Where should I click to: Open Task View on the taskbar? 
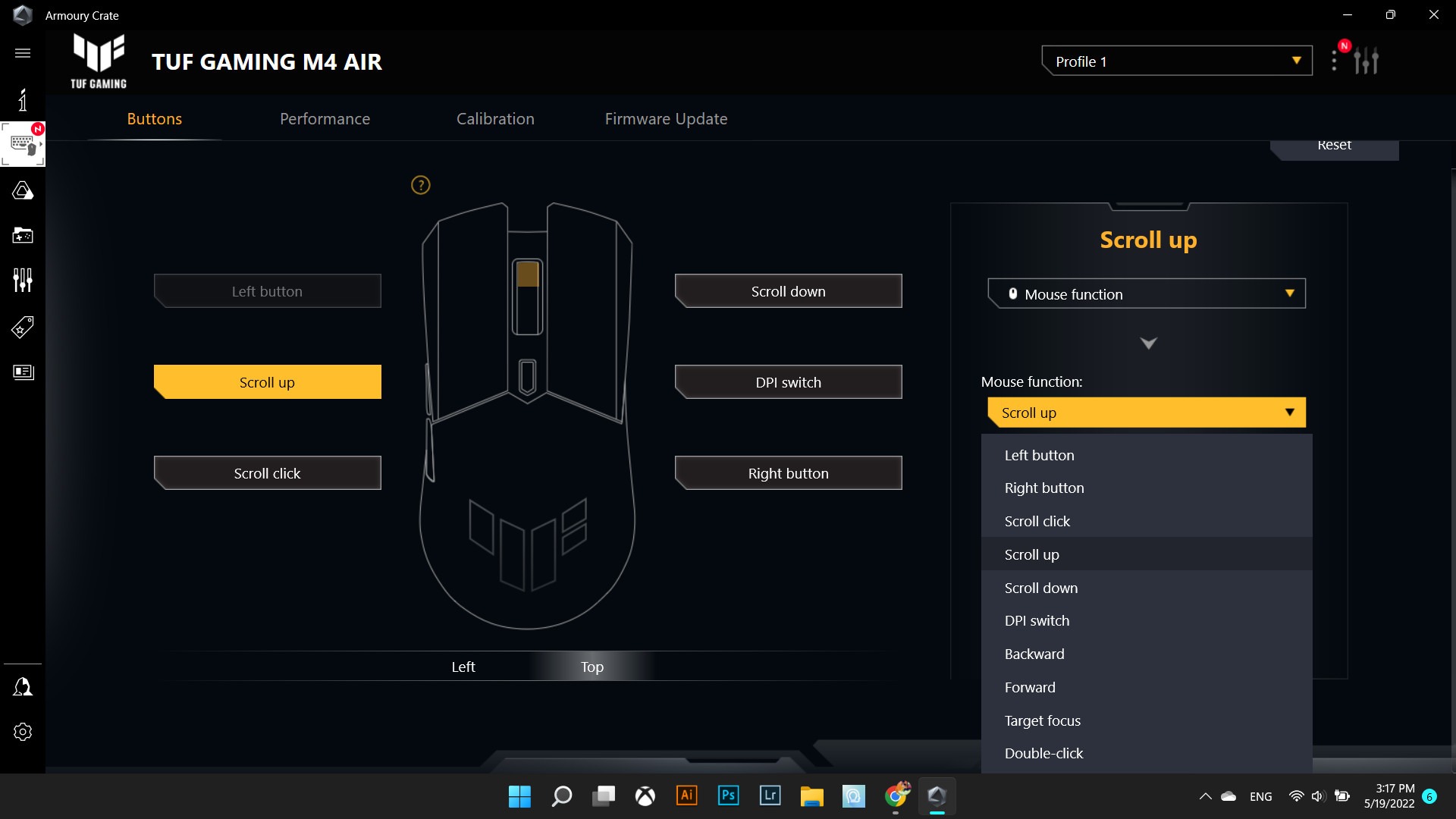[x=604, y=796]
